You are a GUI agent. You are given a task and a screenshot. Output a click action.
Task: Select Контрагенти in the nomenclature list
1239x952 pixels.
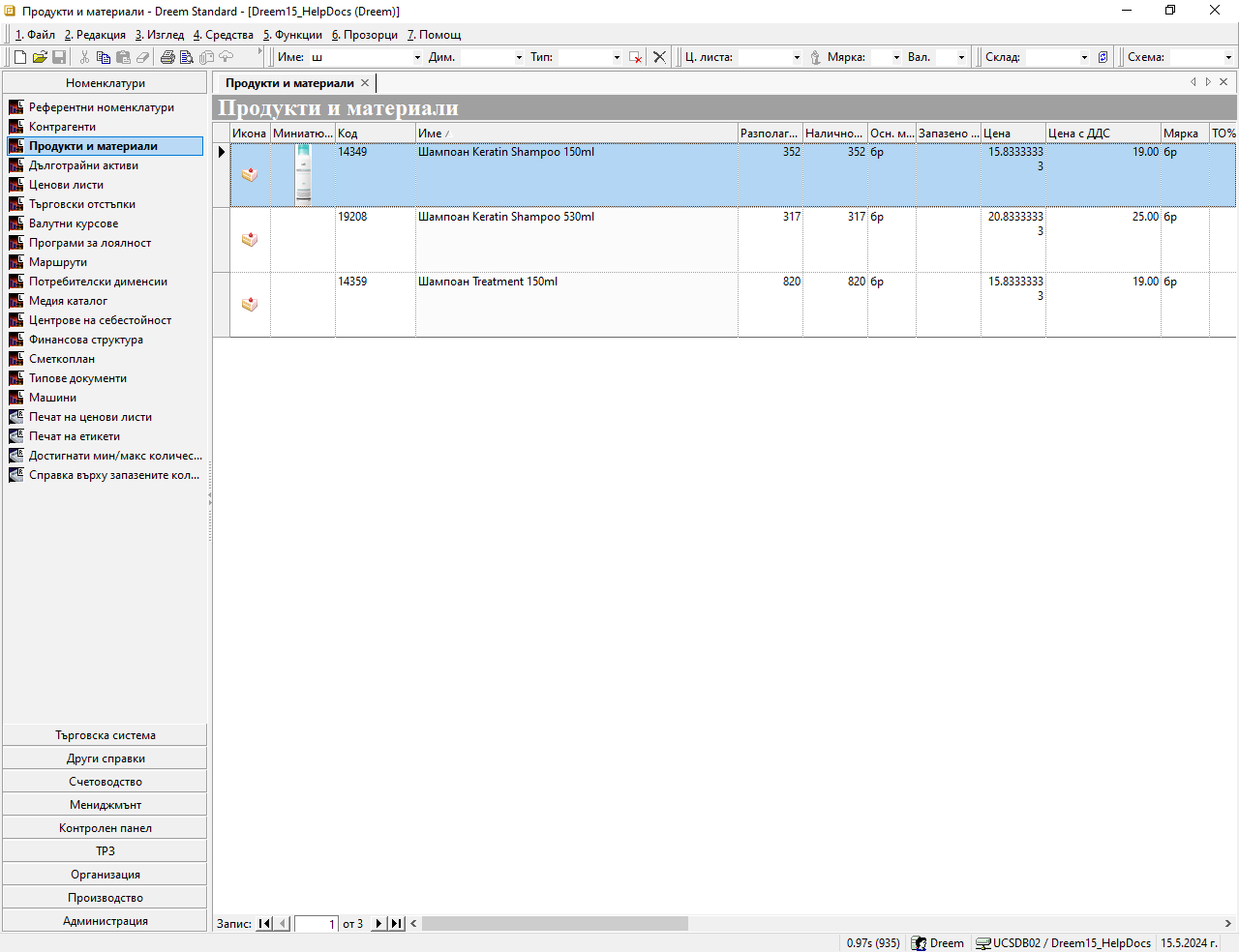click(x=62, y=127)
